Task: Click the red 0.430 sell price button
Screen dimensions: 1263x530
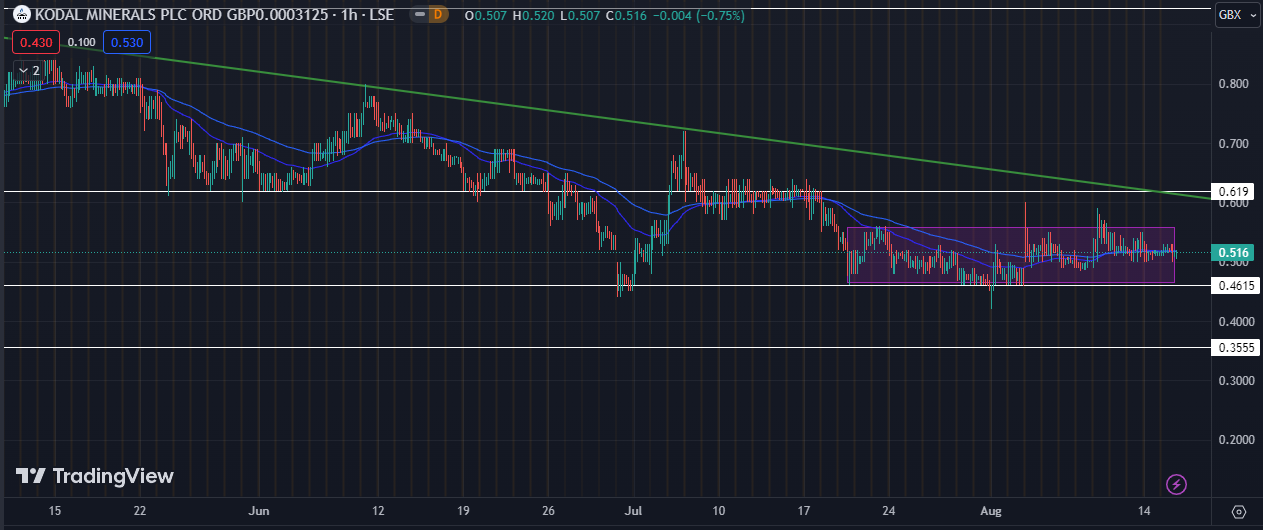Action: pos(37,42)
